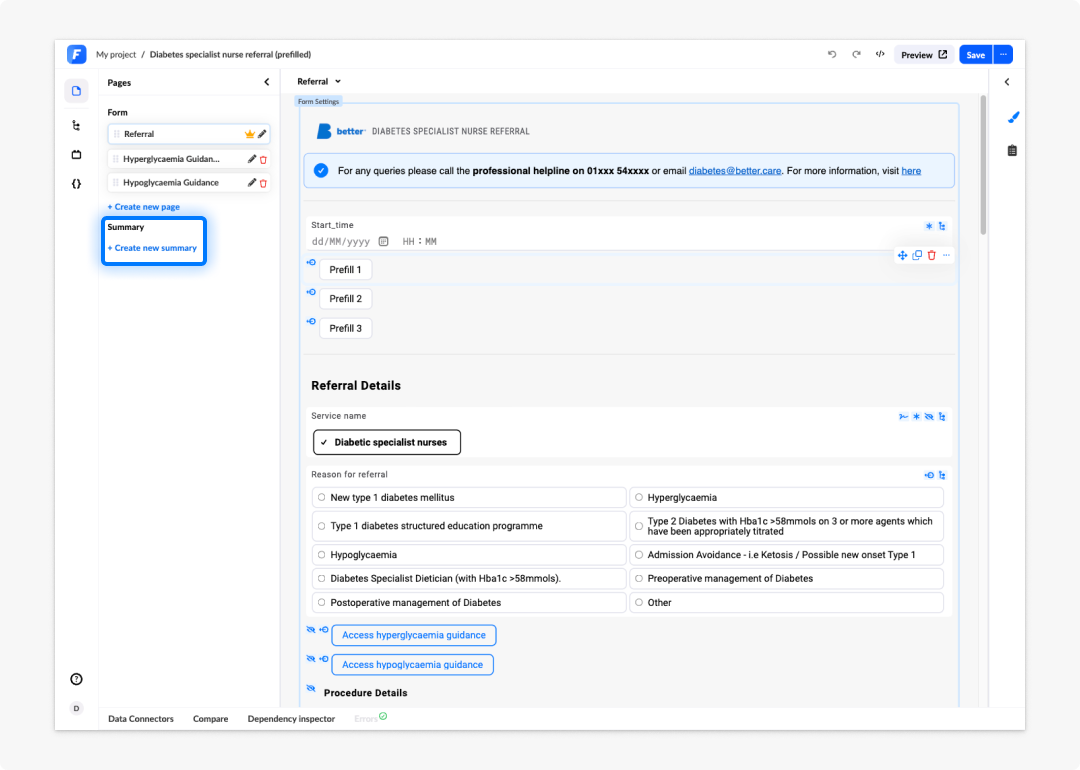
Task: Open the Referral page dropdown
Action: click(x=319, y=81)
